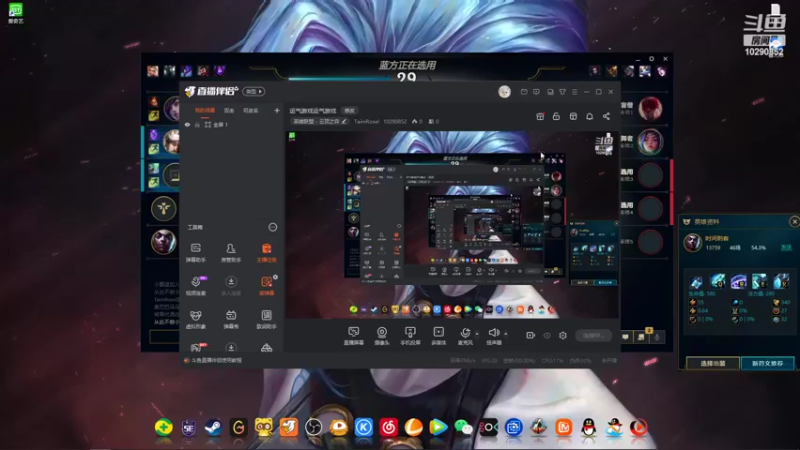Toggle the 主播任务 orange tool

[x=266, y=253]
